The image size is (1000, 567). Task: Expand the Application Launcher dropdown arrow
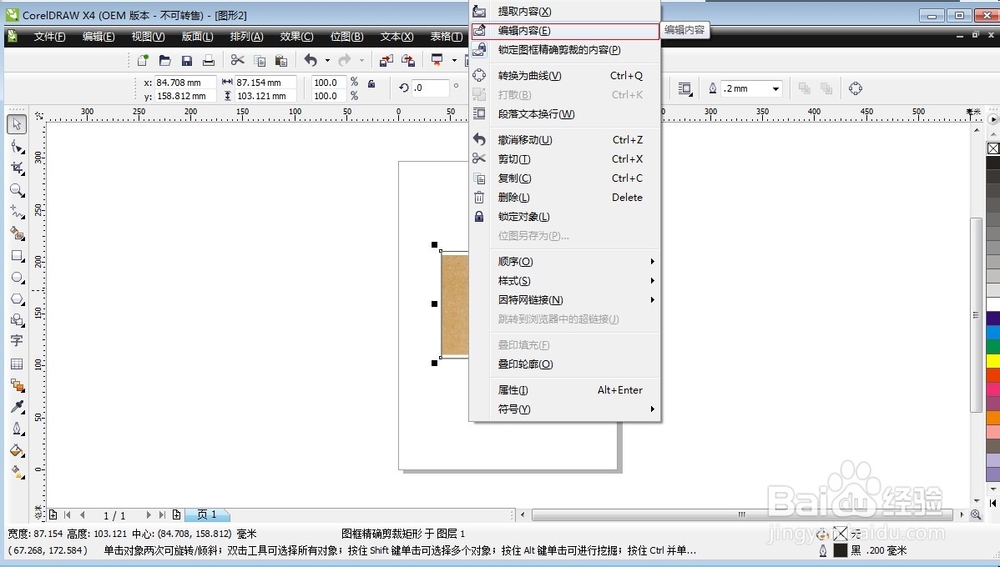(x=454, y=61)
